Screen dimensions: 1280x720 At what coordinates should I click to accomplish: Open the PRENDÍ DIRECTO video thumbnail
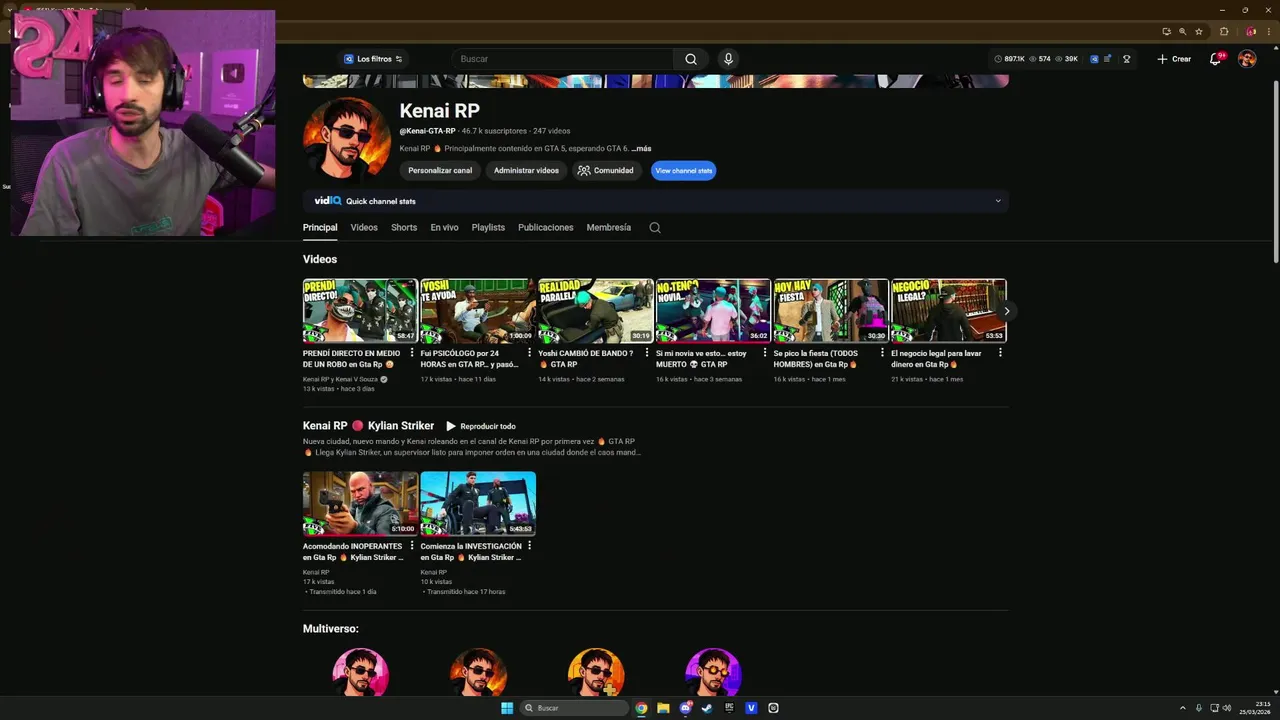coord(360,311)
